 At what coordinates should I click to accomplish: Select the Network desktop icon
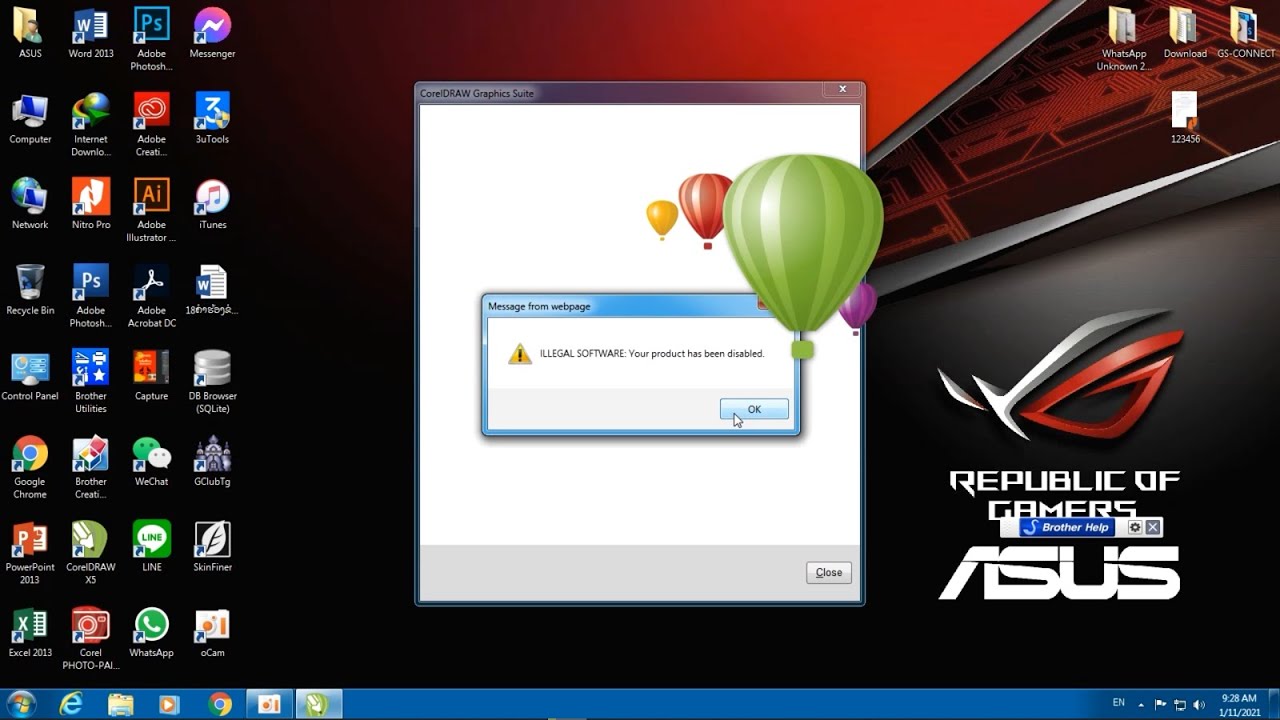tap(30, 204)
